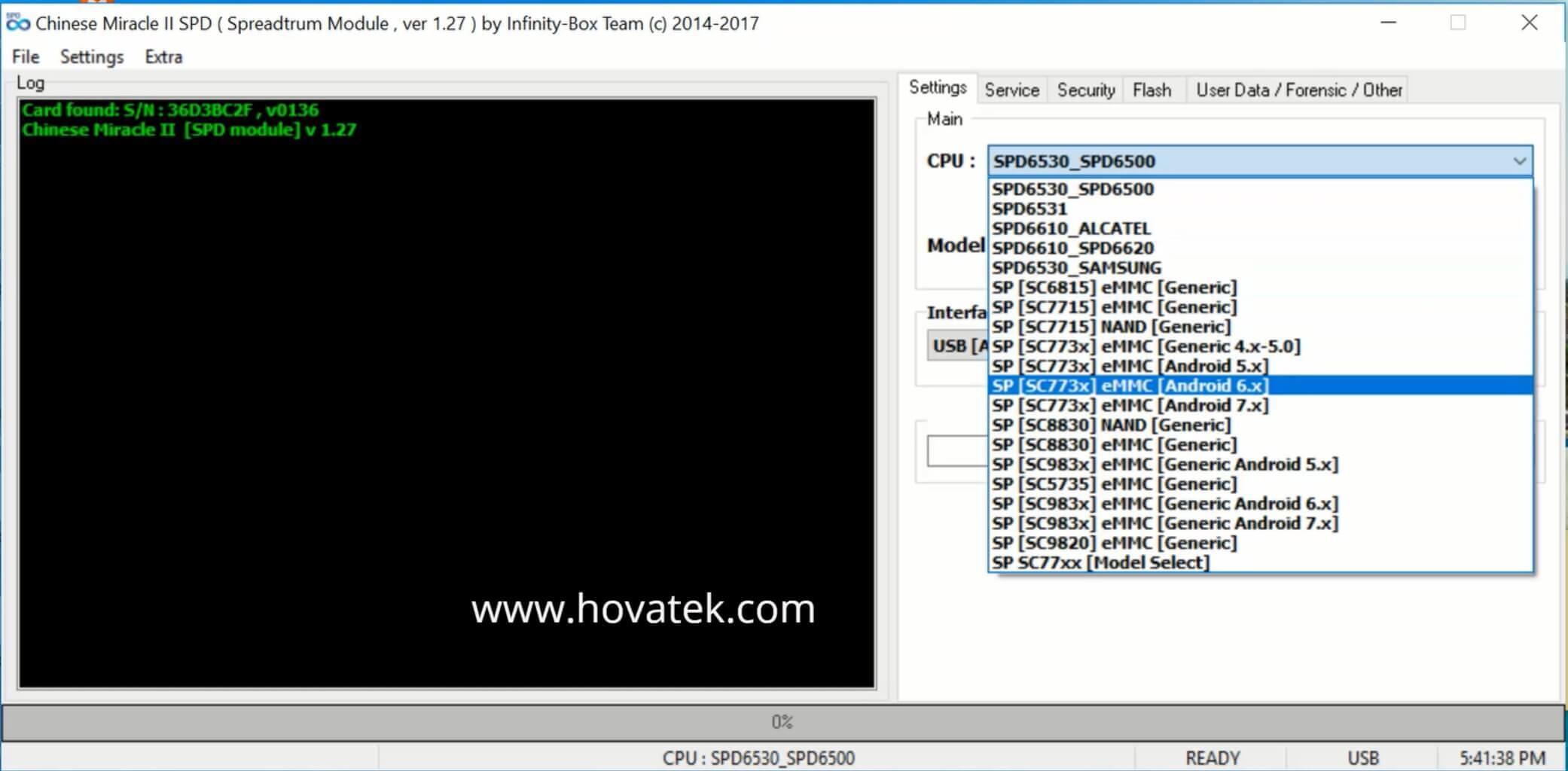The image size is (1568, 771).
Task: Click the Chinese Miracle II [SPD module] log line
Action: point(189,130)
